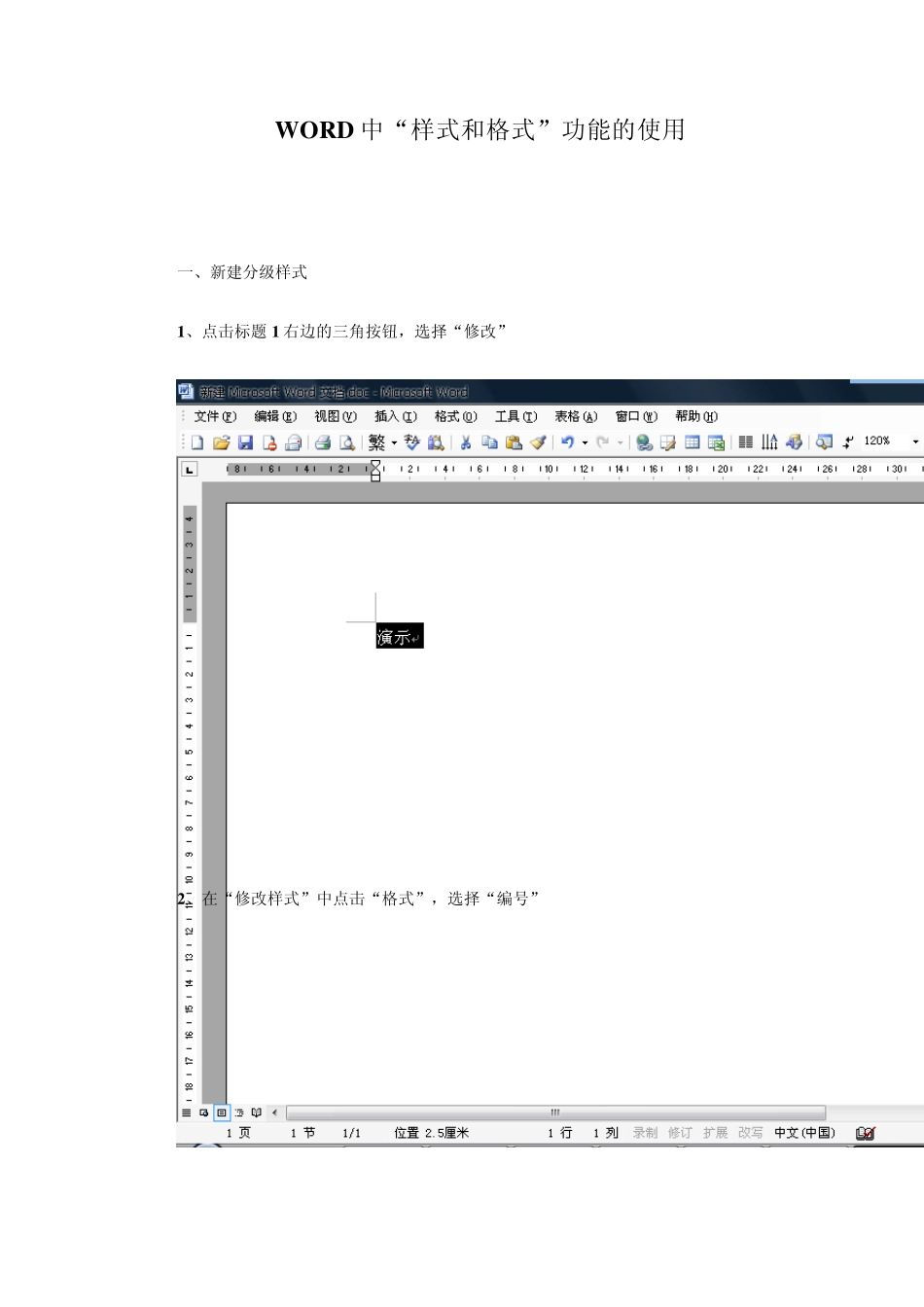Click the 1 列 status bar entry

click(606, 1133)
